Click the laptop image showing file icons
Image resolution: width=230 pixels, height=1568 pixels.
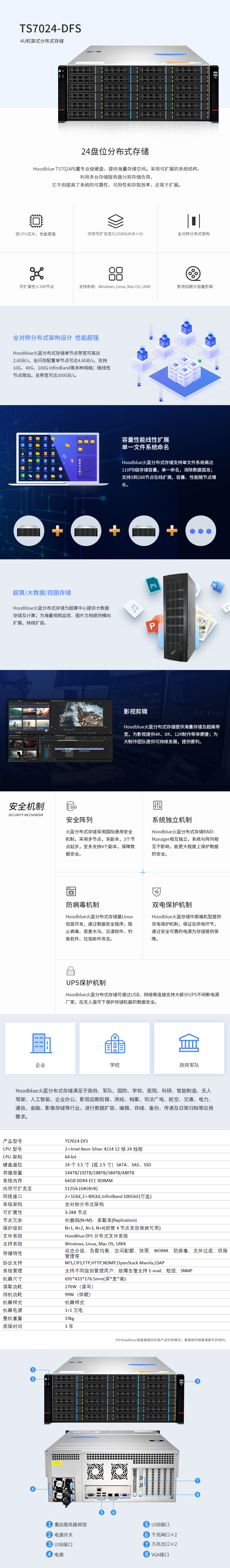pos(60,451)
